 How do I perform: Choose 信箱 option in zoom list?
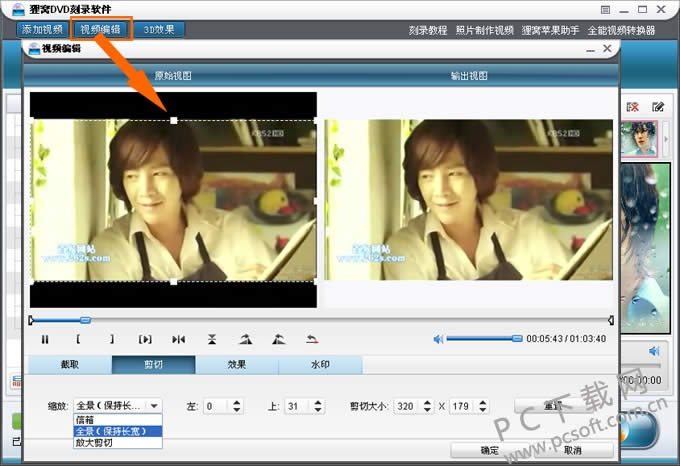tap(118, 420)
